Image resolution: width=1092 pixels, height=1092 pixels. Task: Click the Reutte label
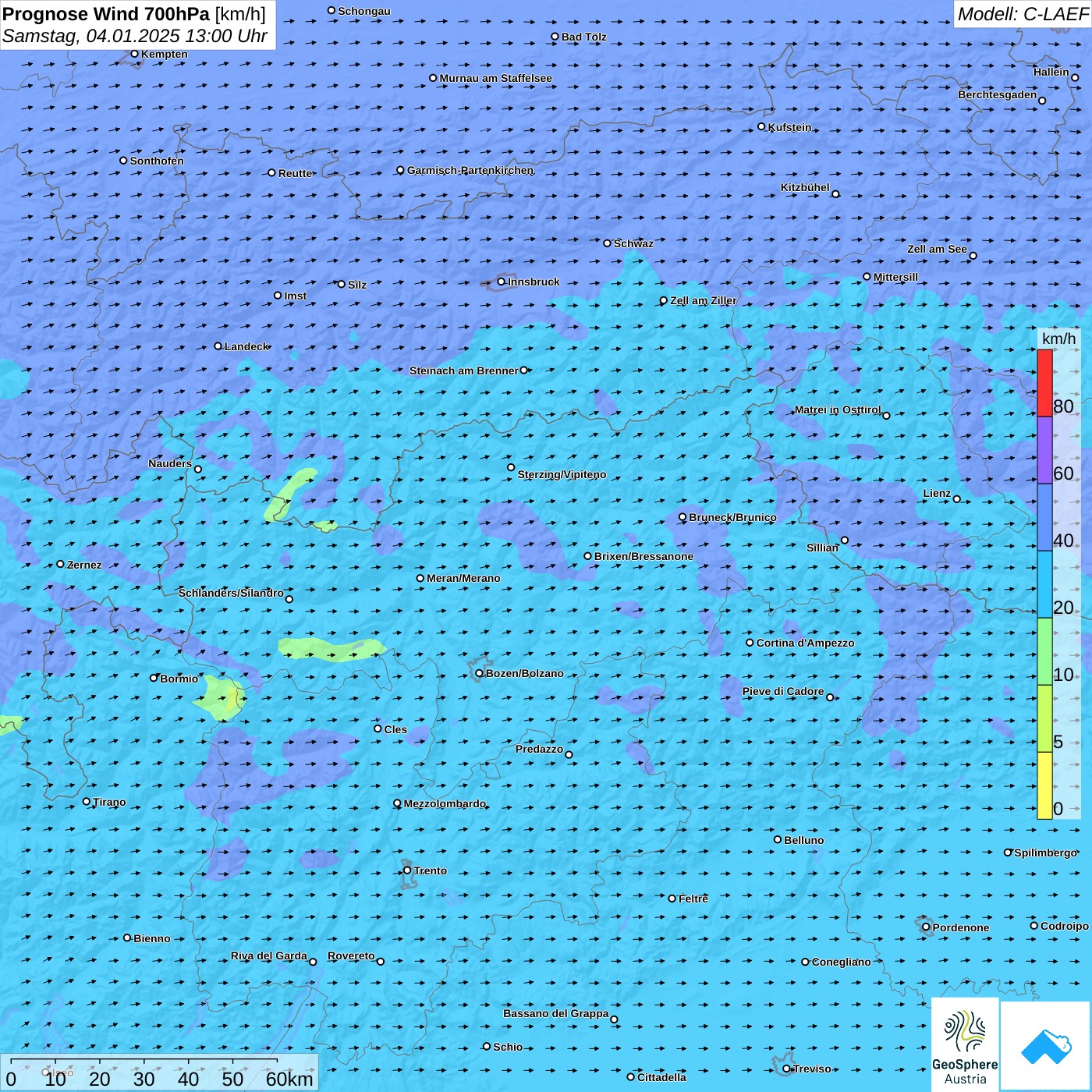click(295, 173)
